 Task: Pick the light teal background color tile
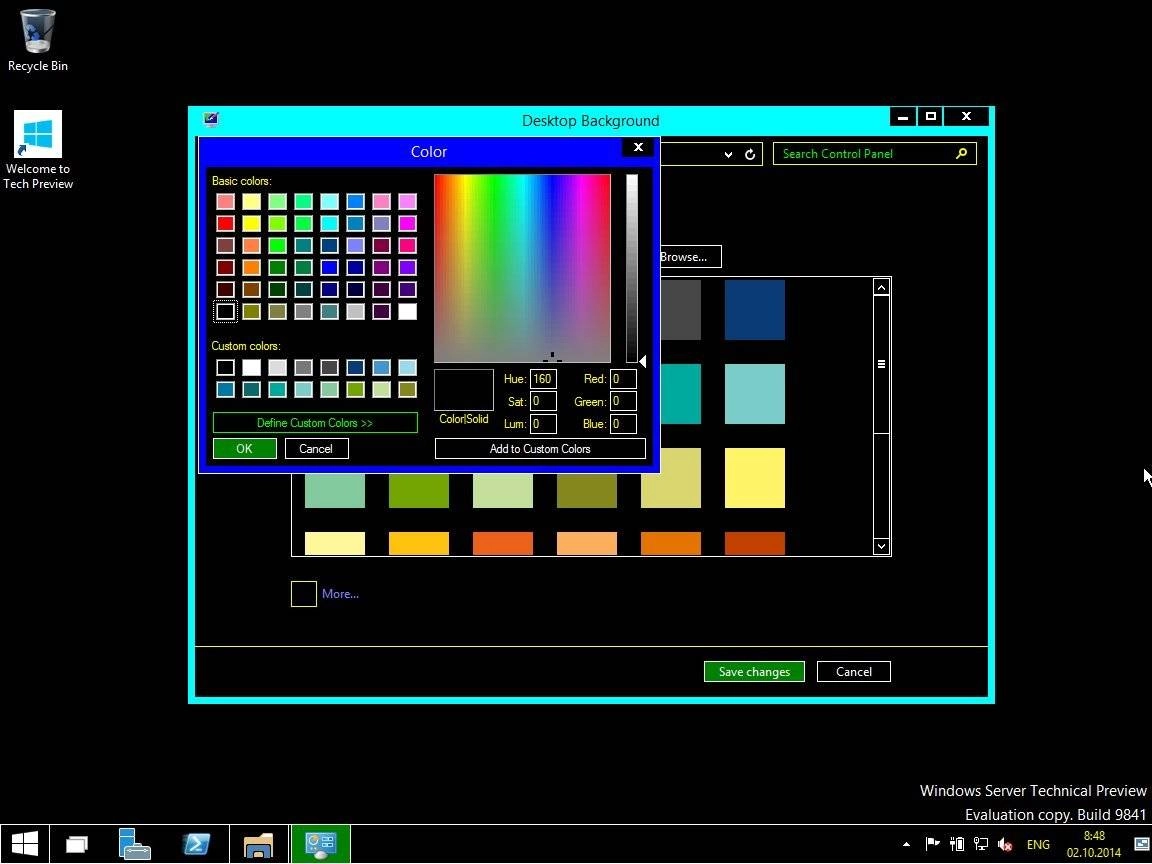tap(755, 394)
